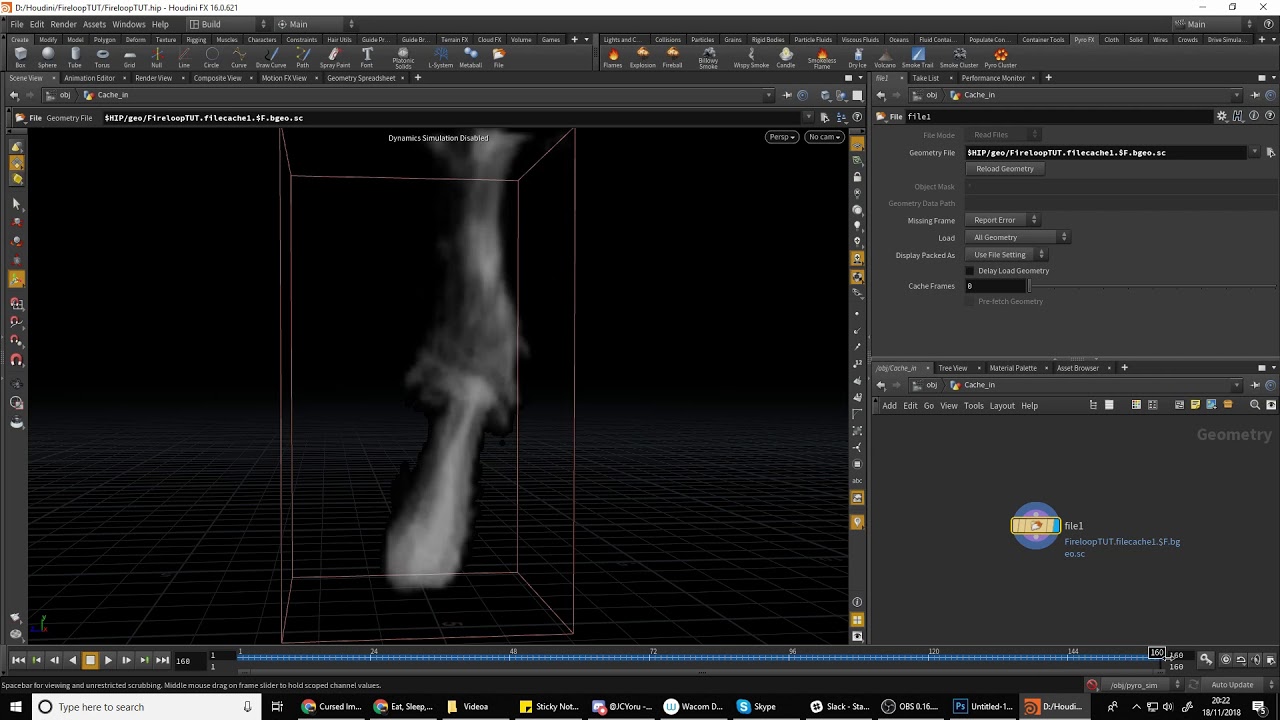Select the Dry Ice tool
The height and width of the screenshot is (720, 1280).
tap(857, 58)
